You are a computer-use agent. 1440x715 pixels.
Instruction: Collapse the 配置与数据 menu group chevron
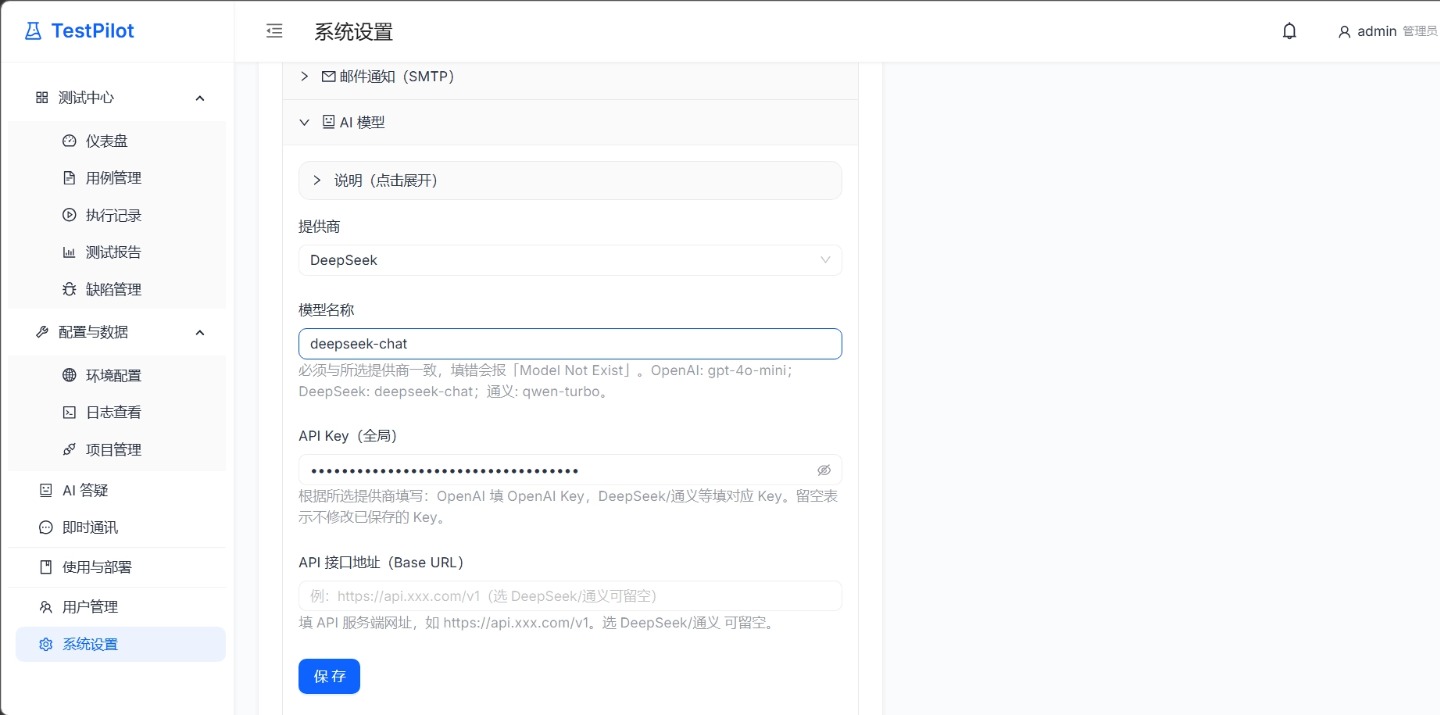click(200, 332)
